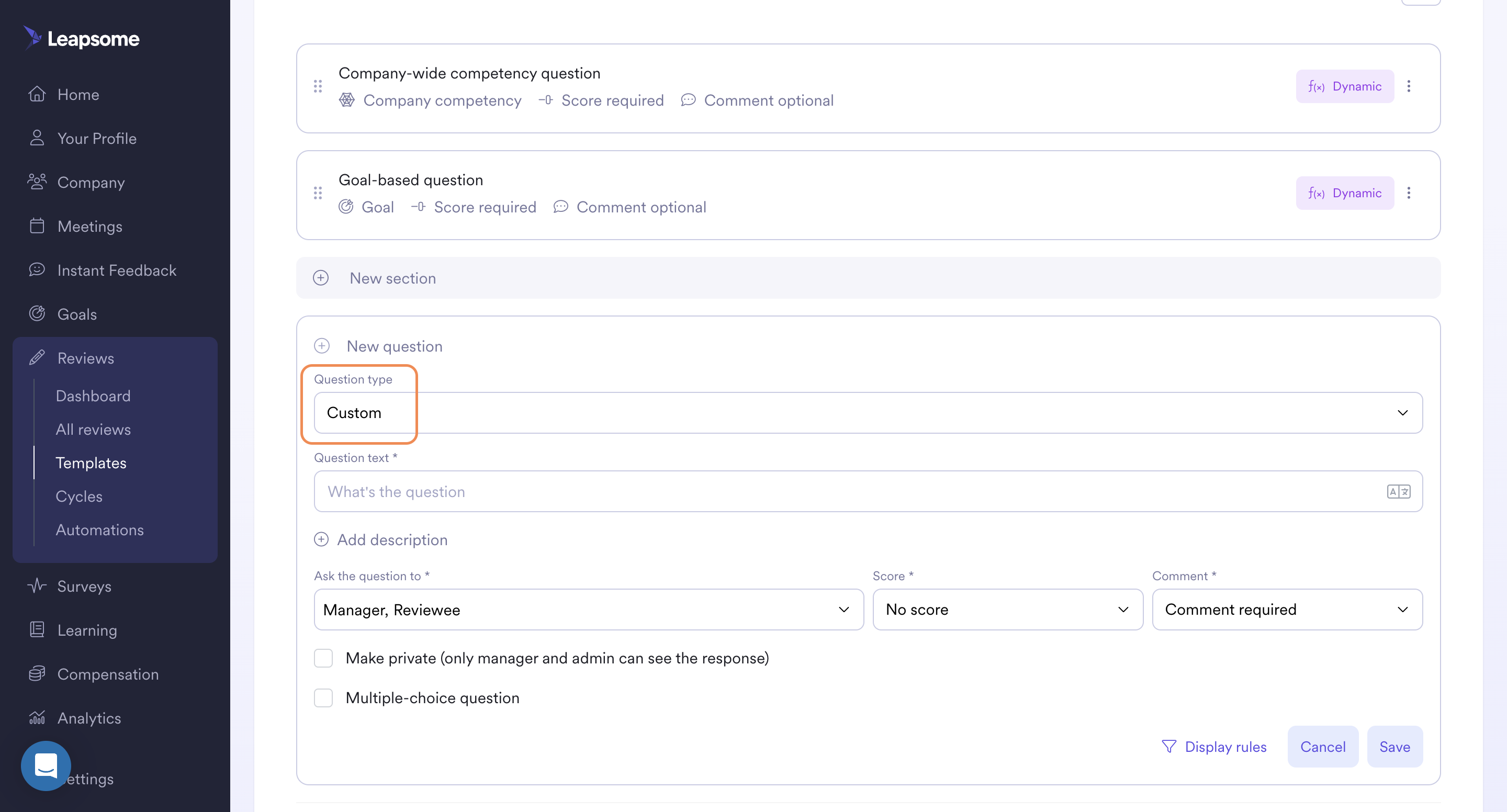This screenshot has height=812, width=1507.
Task: Select Cycles submenu item
Action: point(79,496)
